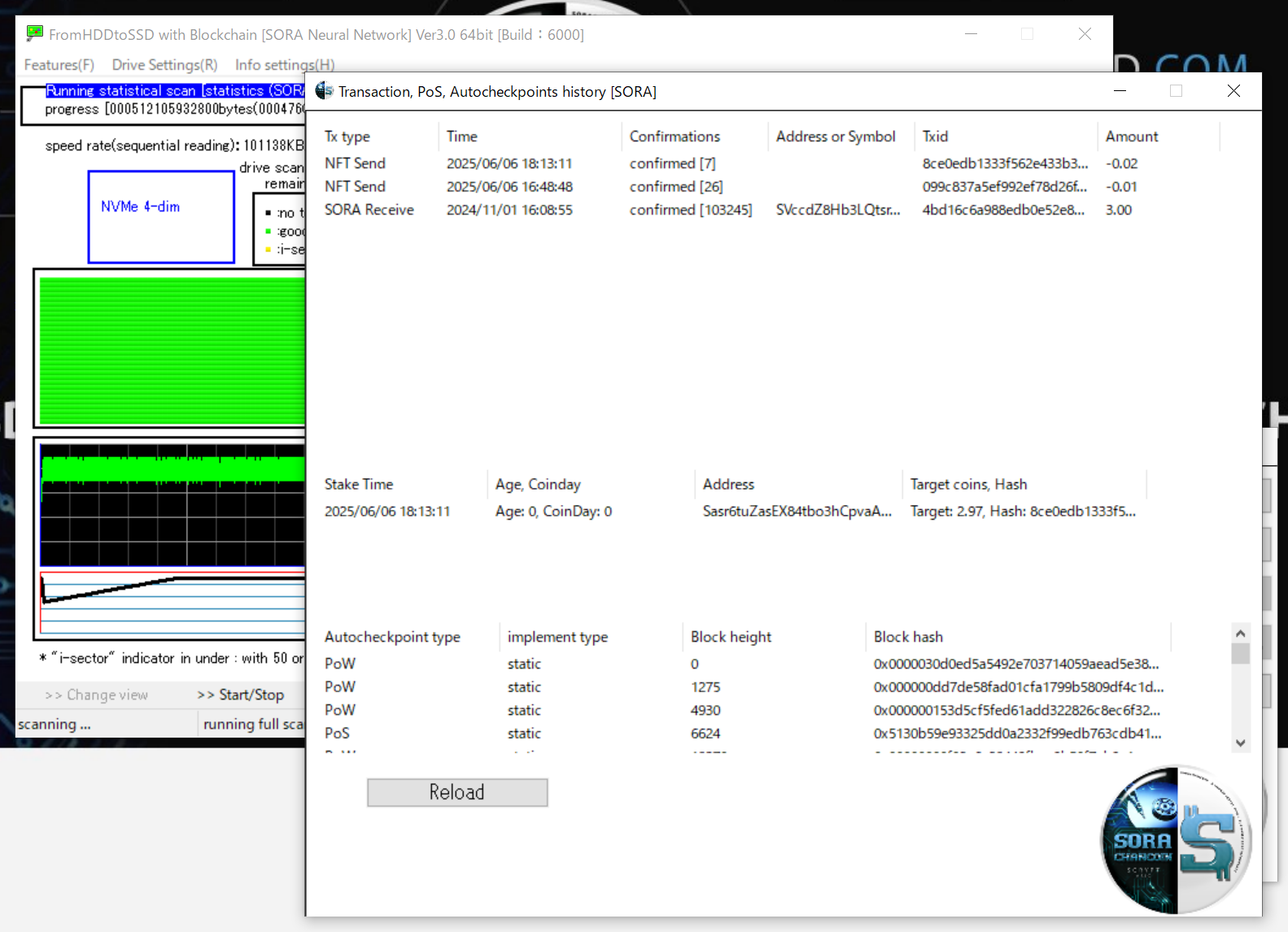Select PoW checkpoint at block height 0
Screen dimensions: 1288x932
[x=744, y=664]
